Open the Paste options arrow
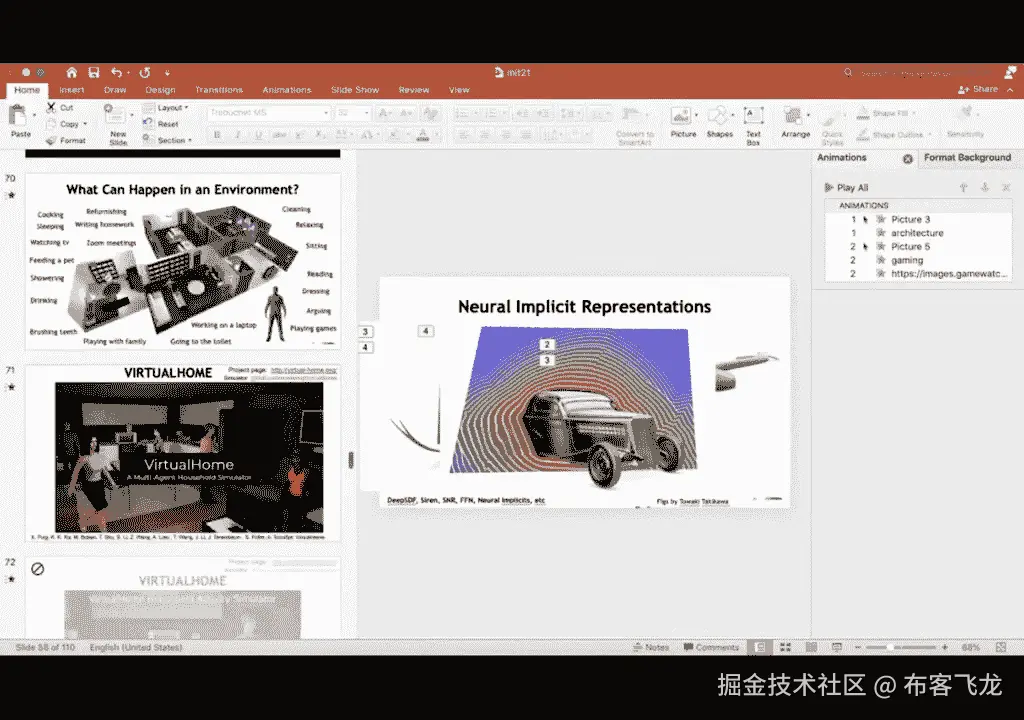The image size is (1024, 720). pos(35,116)
